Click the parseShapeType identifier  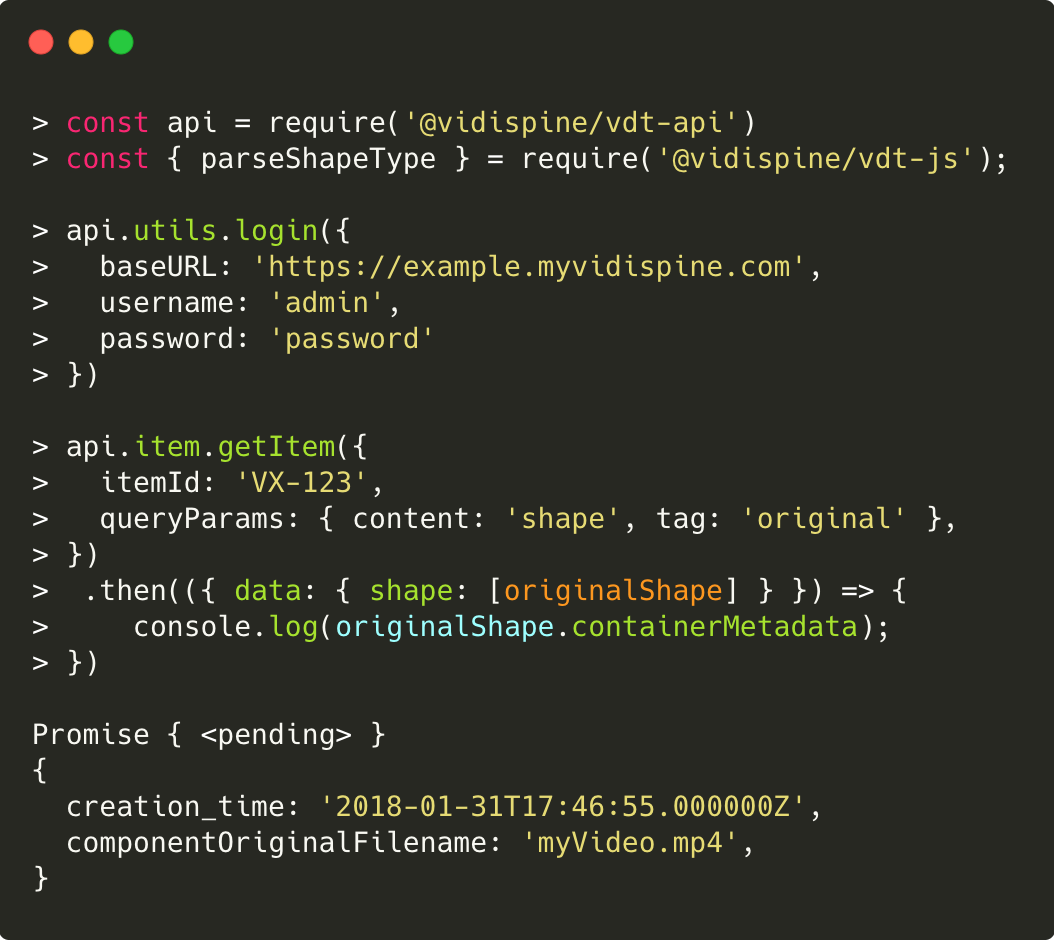(x=318, y=159)
